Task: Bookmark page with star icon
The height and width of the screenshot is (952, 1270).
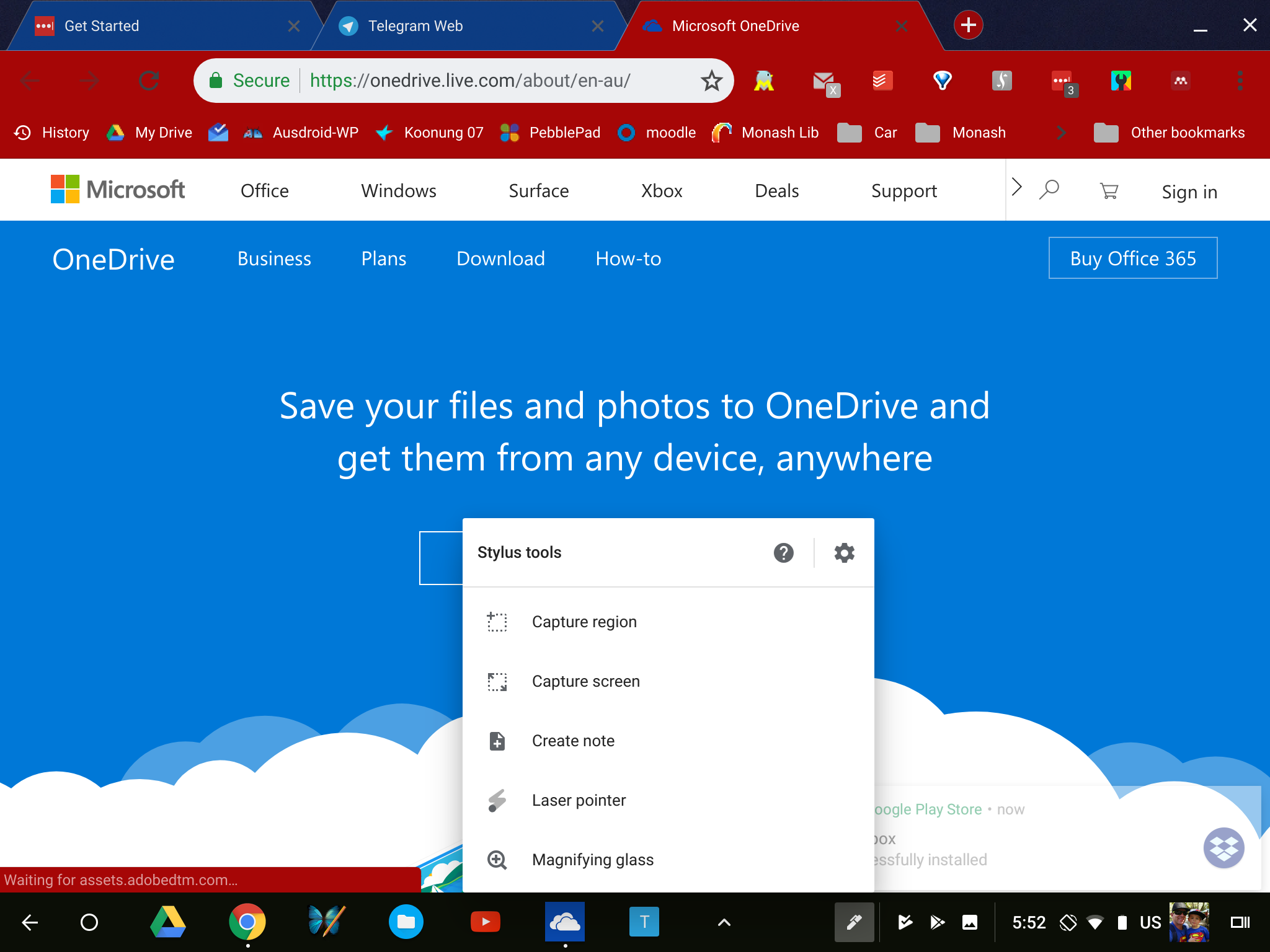Action: click(711, 81)
